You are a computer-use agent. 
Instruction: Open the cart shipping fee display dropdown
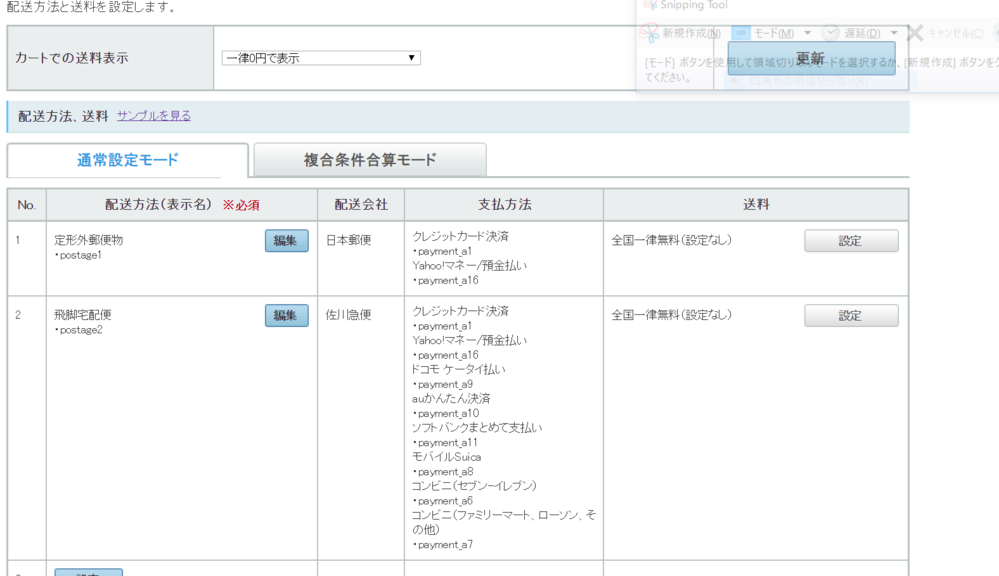click(320, 58)
